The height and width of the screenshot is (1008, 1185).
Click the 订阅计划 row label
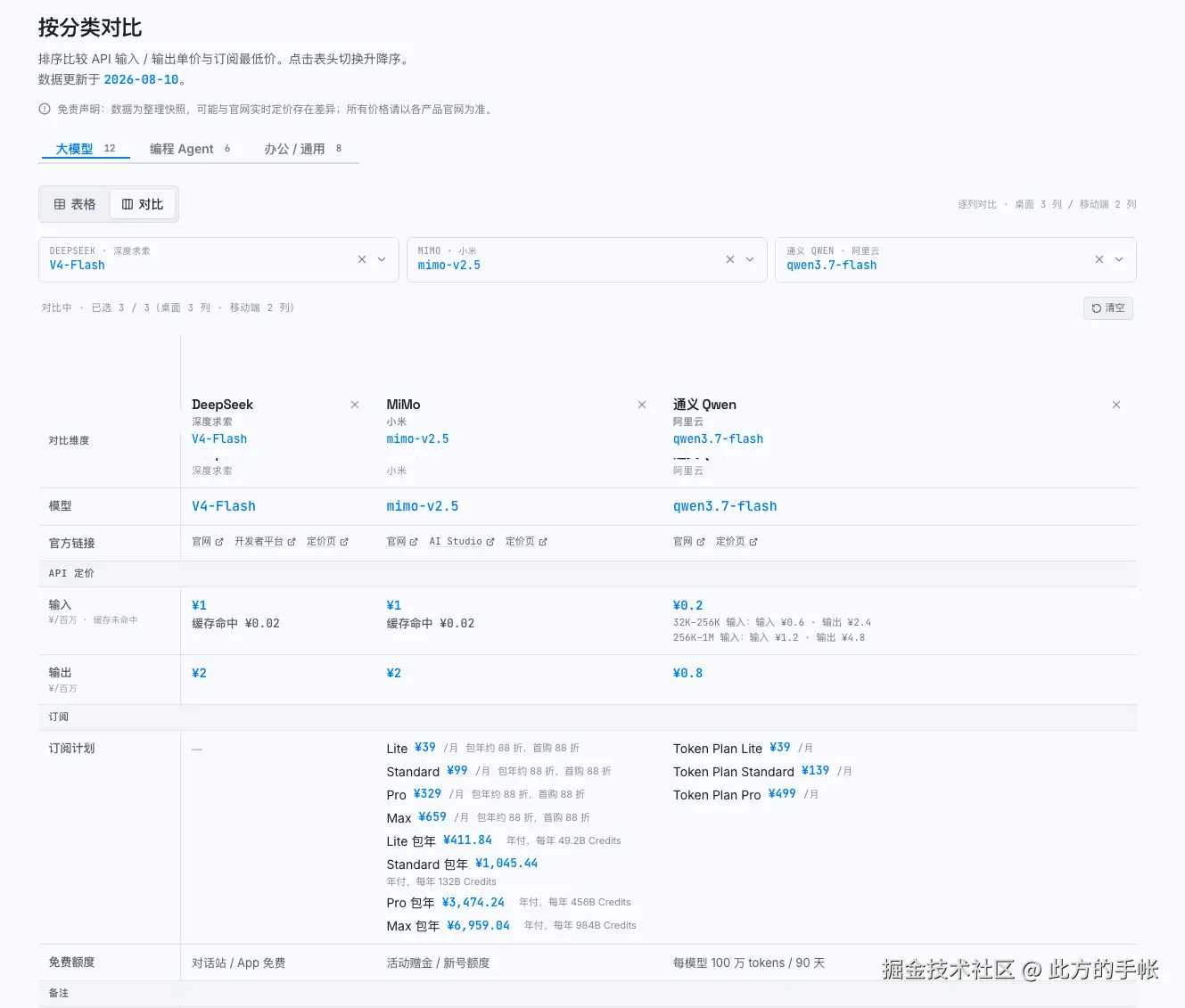[x=71, y=748]
